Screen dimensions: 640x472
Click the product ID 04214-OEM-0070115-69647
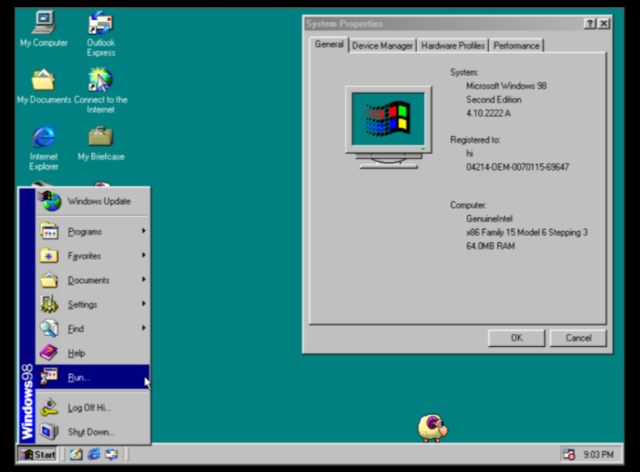[x=517, y=167]
